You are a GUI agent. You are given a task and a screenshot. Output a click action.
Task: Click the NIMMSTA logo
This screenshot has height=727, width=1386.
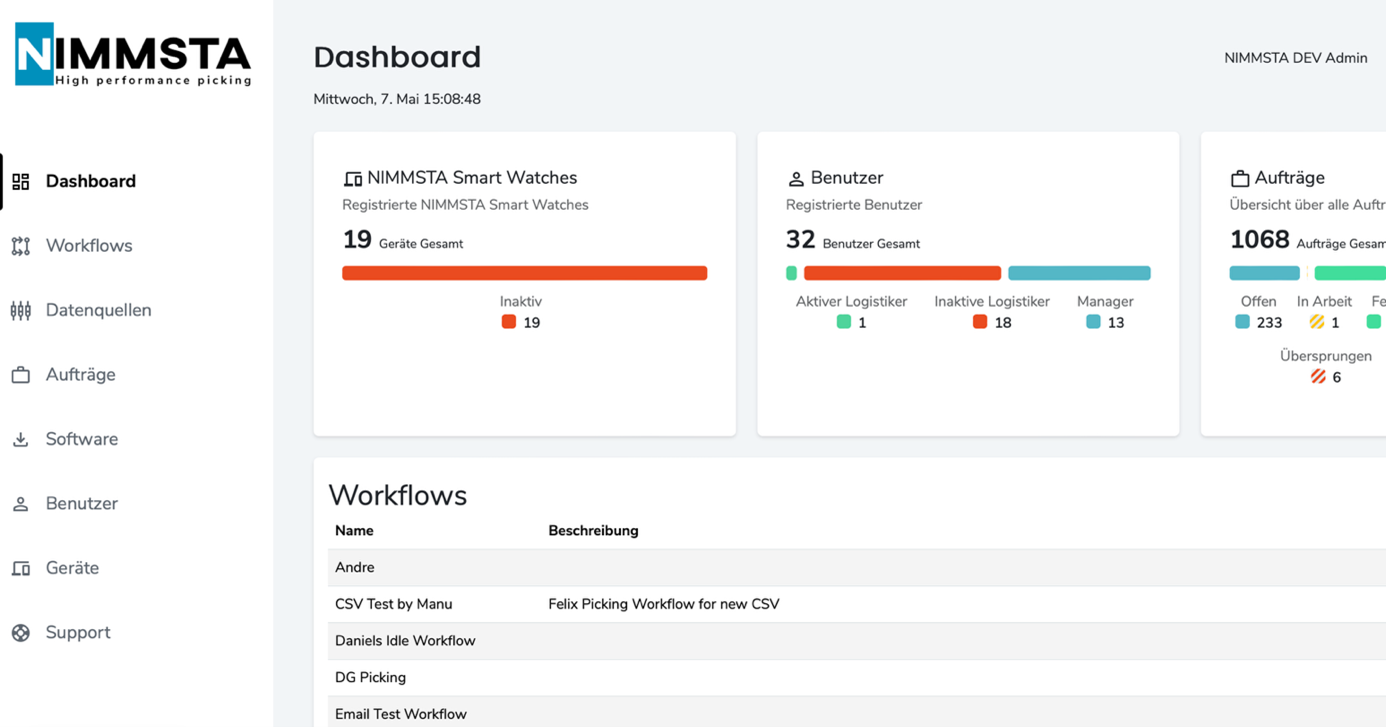(133, 55)
